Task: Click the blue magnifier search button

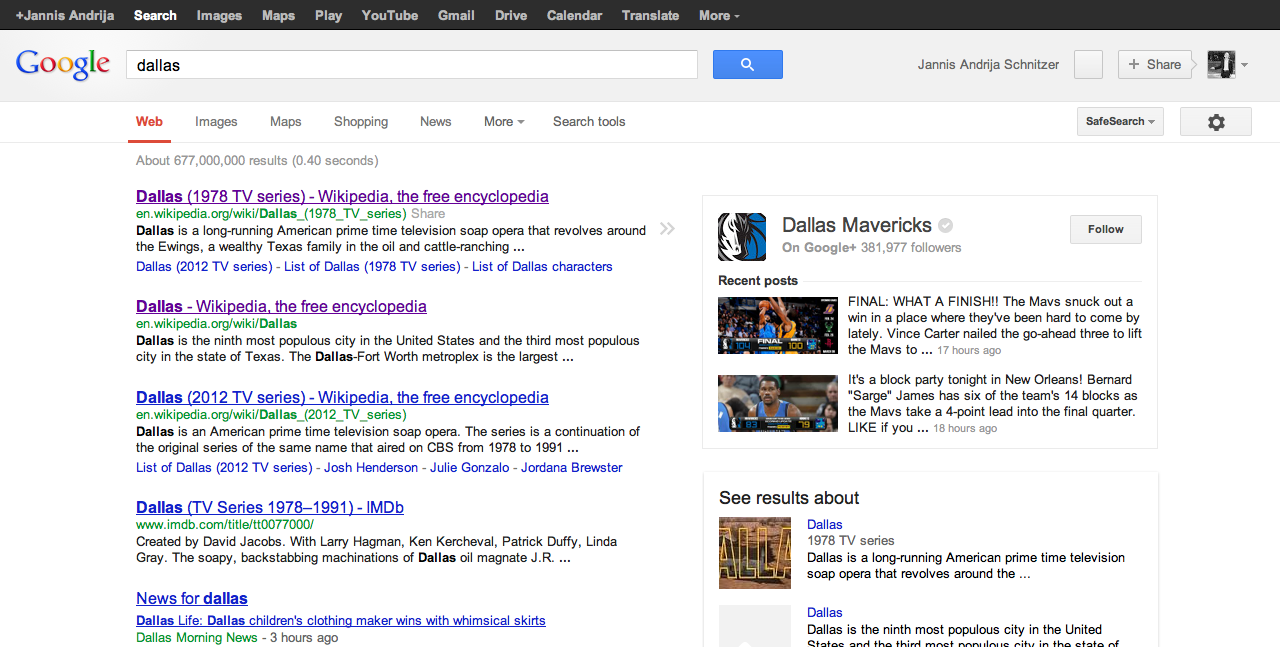Action: (x=747, y=64)
